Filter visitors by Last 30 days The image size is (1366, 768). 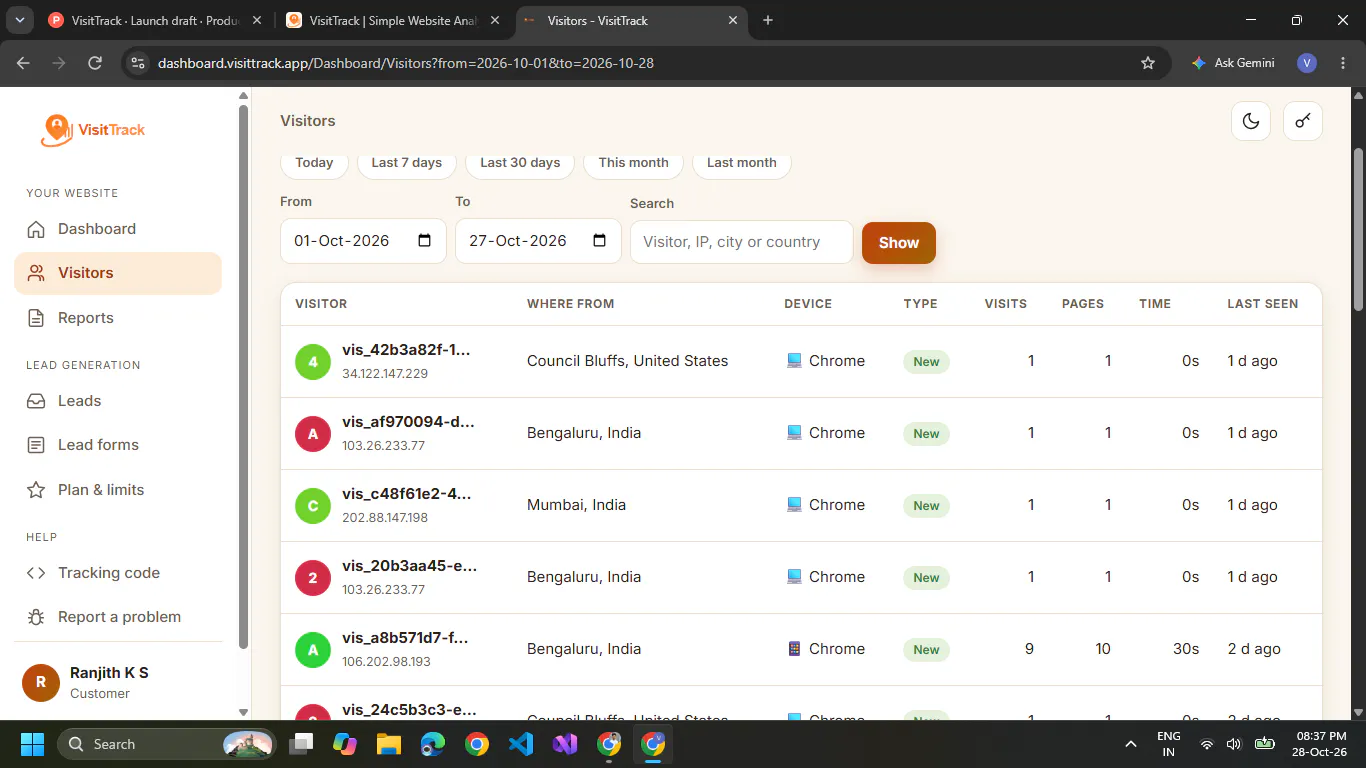pyautogui.click(x=520, y=163)
